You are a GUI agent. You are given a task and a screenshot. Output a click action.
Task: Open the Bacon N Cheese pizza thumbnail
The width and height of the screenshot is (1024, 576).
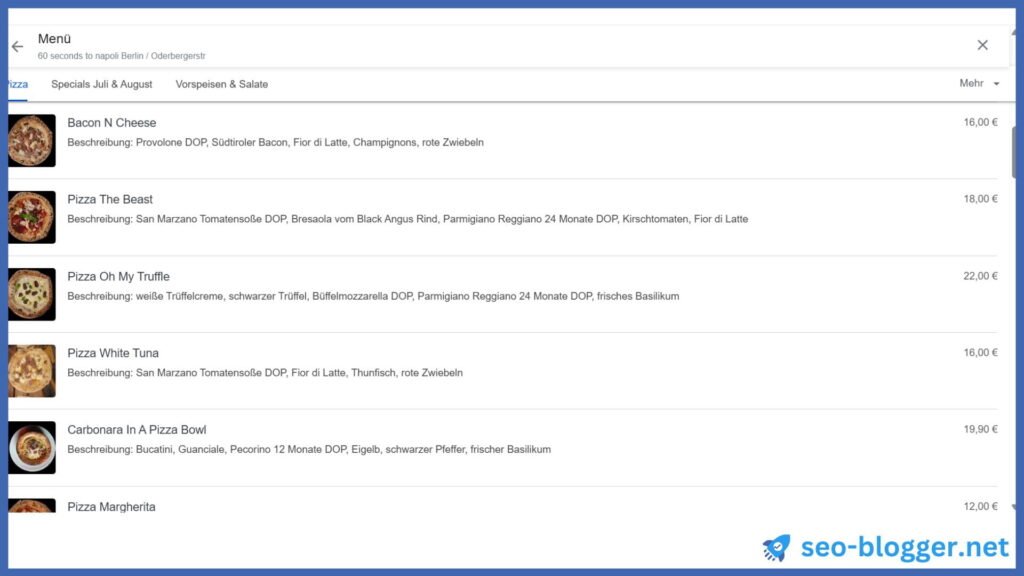coord(31,140)
